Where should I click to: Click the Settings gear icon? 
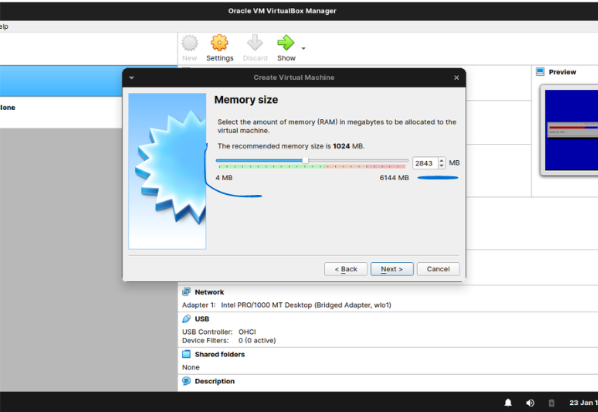pyautogui.click(x=220, y=43)
